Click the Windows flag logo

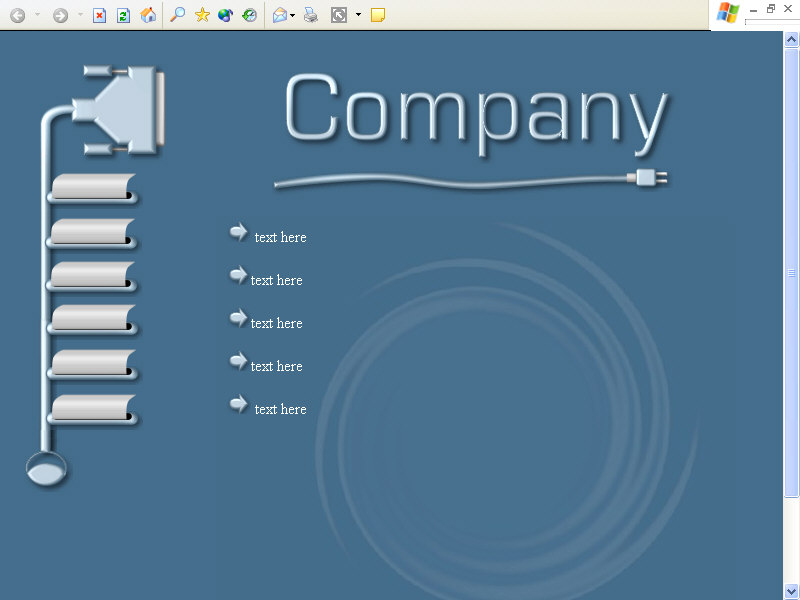(x=728, y=12)
